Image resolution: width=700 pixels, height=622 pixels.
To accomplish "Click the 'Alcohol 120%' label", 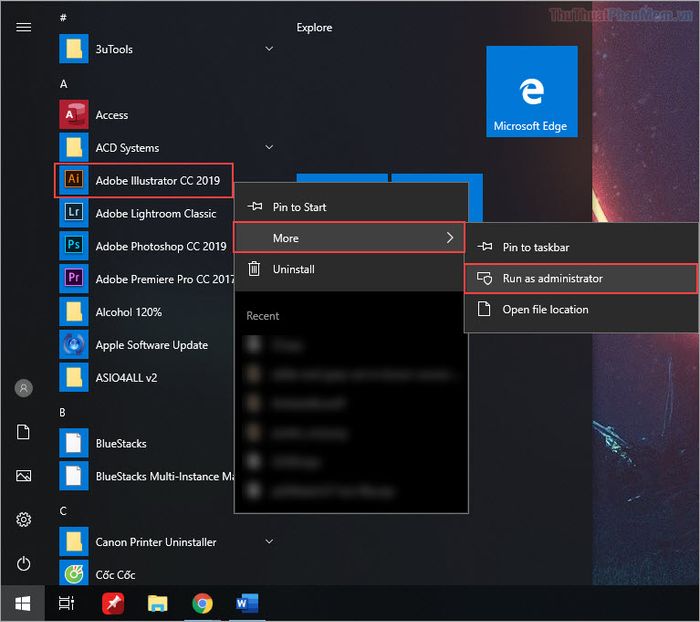I will coord(129,312).
